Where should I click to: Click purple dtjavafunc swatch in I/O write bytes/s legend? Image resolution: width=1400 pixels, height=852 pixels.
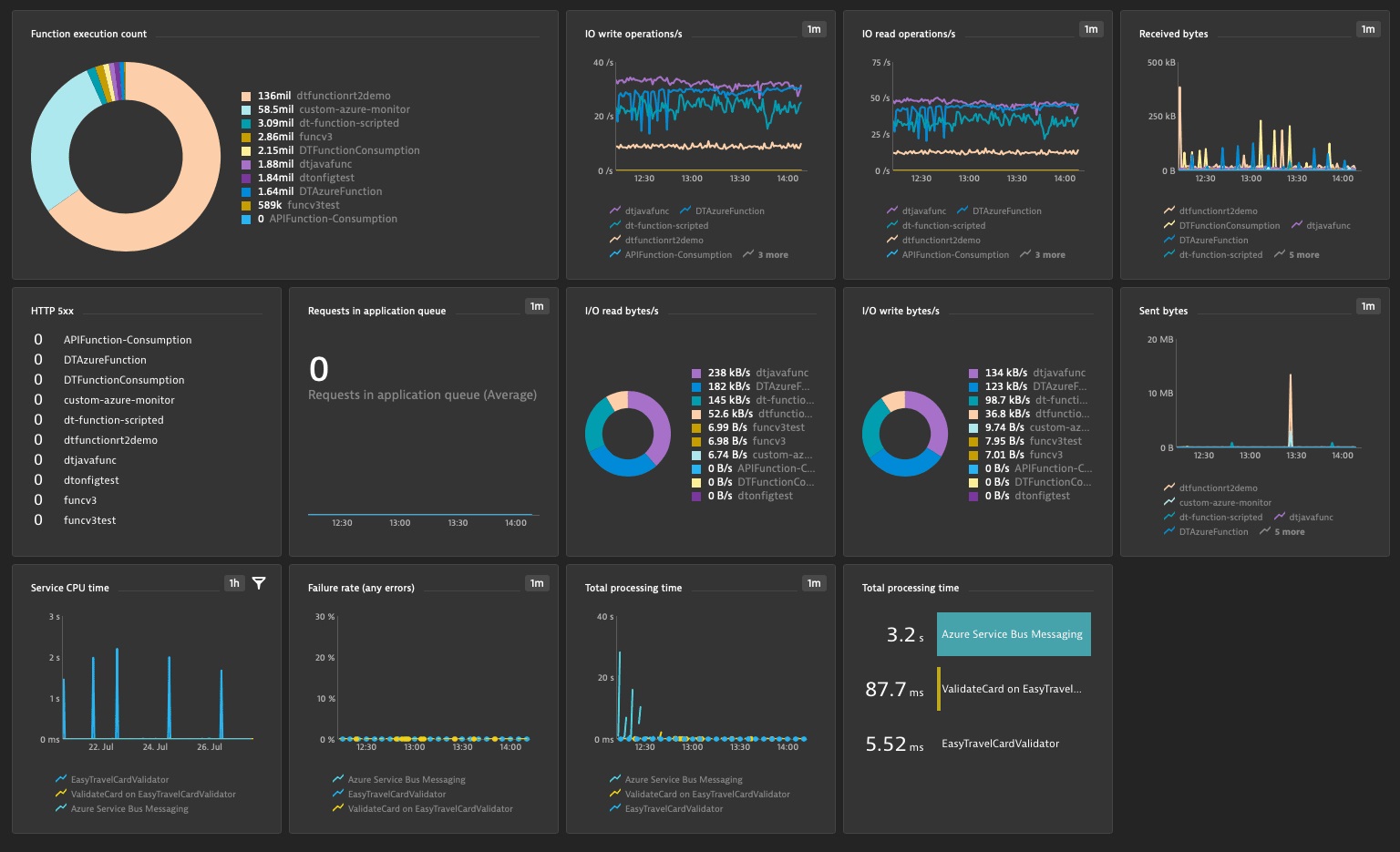[973, 373]
